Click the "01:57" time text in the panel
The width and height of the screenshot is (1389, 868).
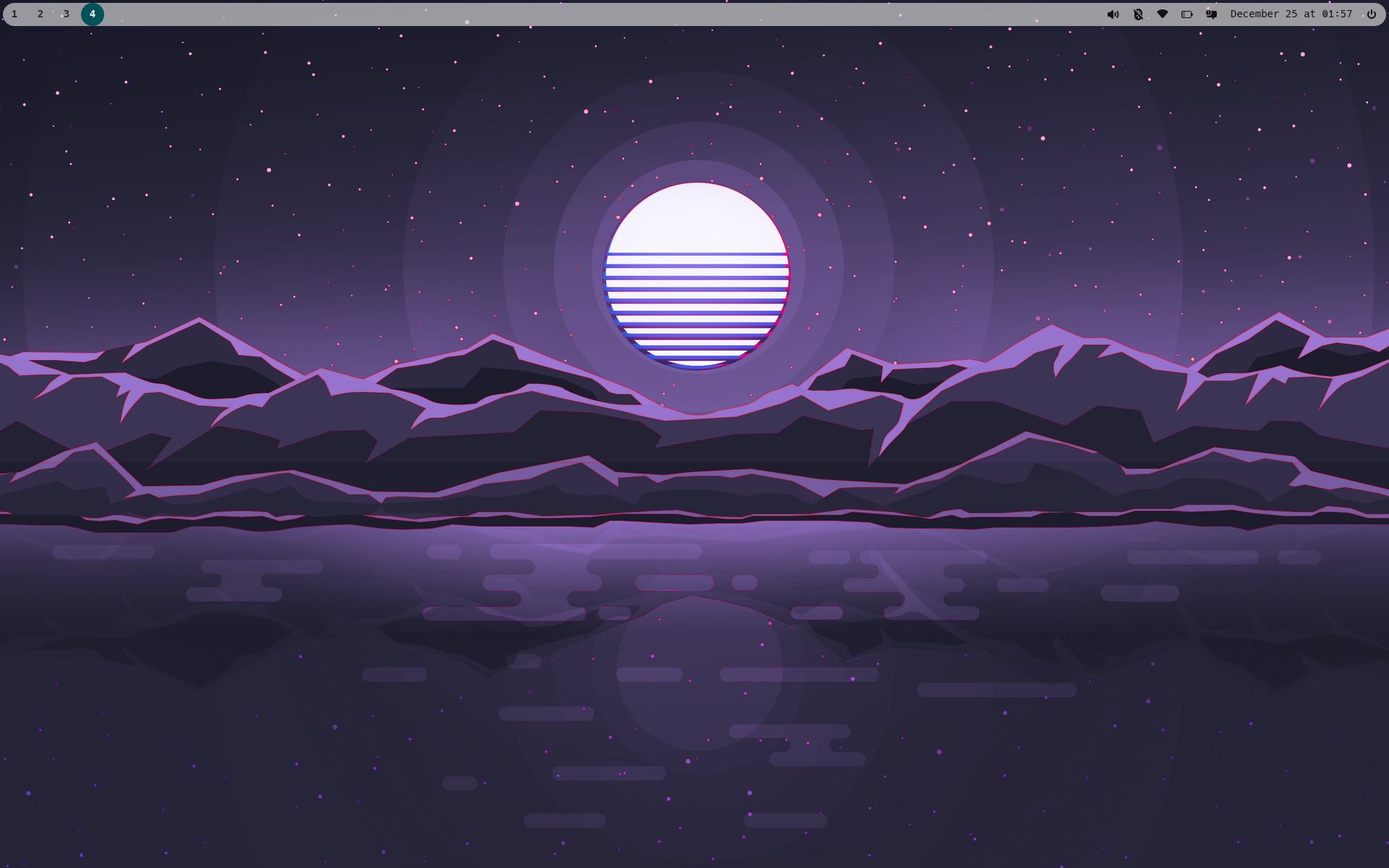point(1337,14)
